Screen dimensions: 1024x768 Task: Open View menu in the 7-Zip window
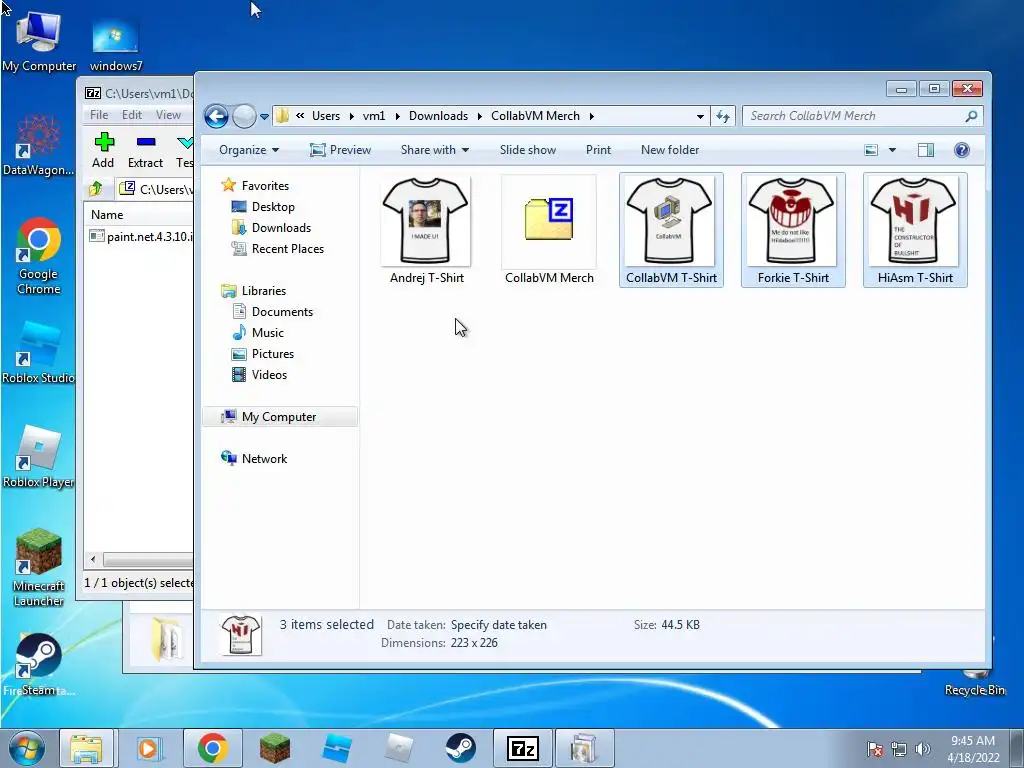click(x=168, y=115)
